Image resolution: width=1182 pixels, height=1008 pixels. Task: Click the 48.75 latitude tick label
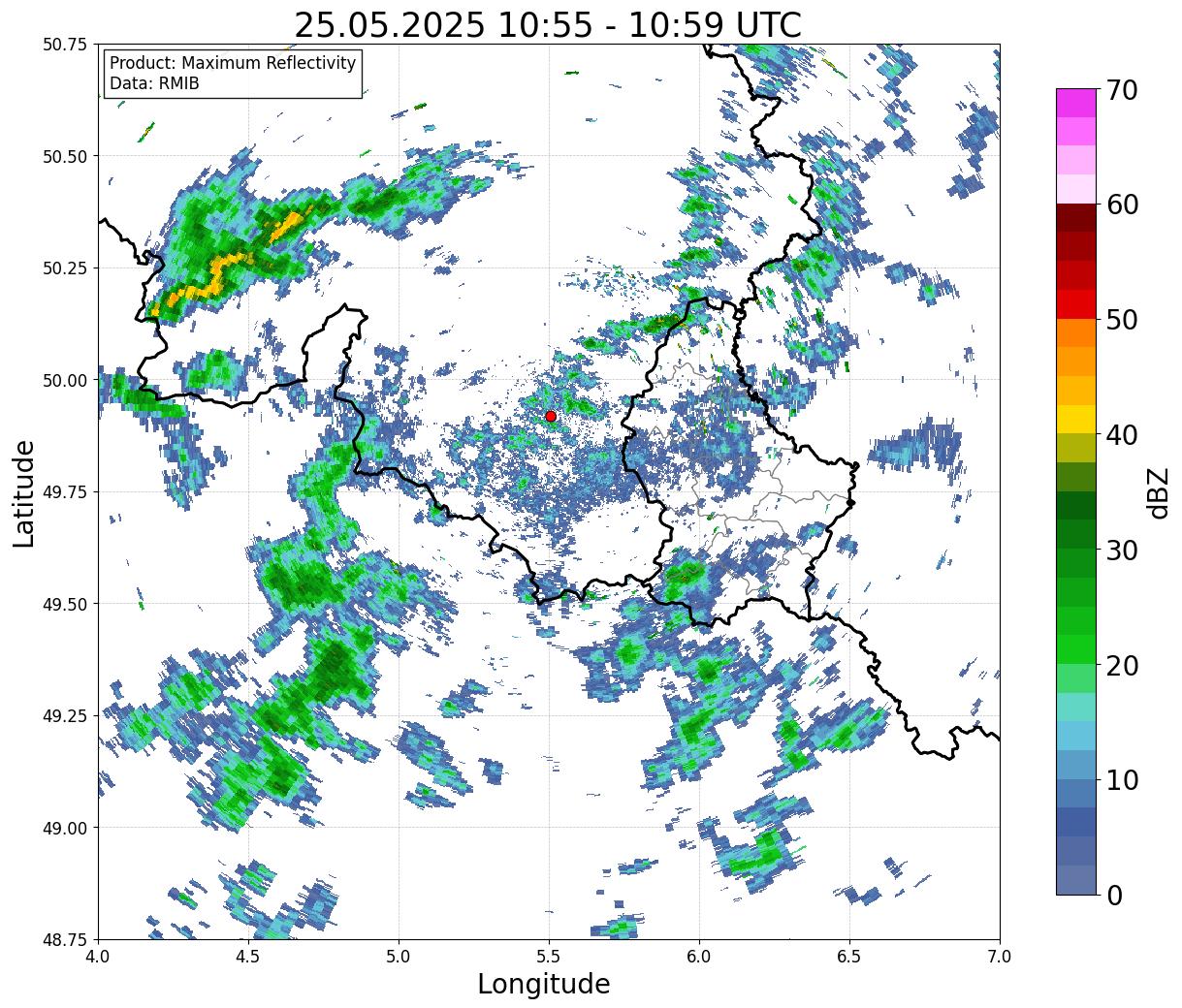[64, 939]
